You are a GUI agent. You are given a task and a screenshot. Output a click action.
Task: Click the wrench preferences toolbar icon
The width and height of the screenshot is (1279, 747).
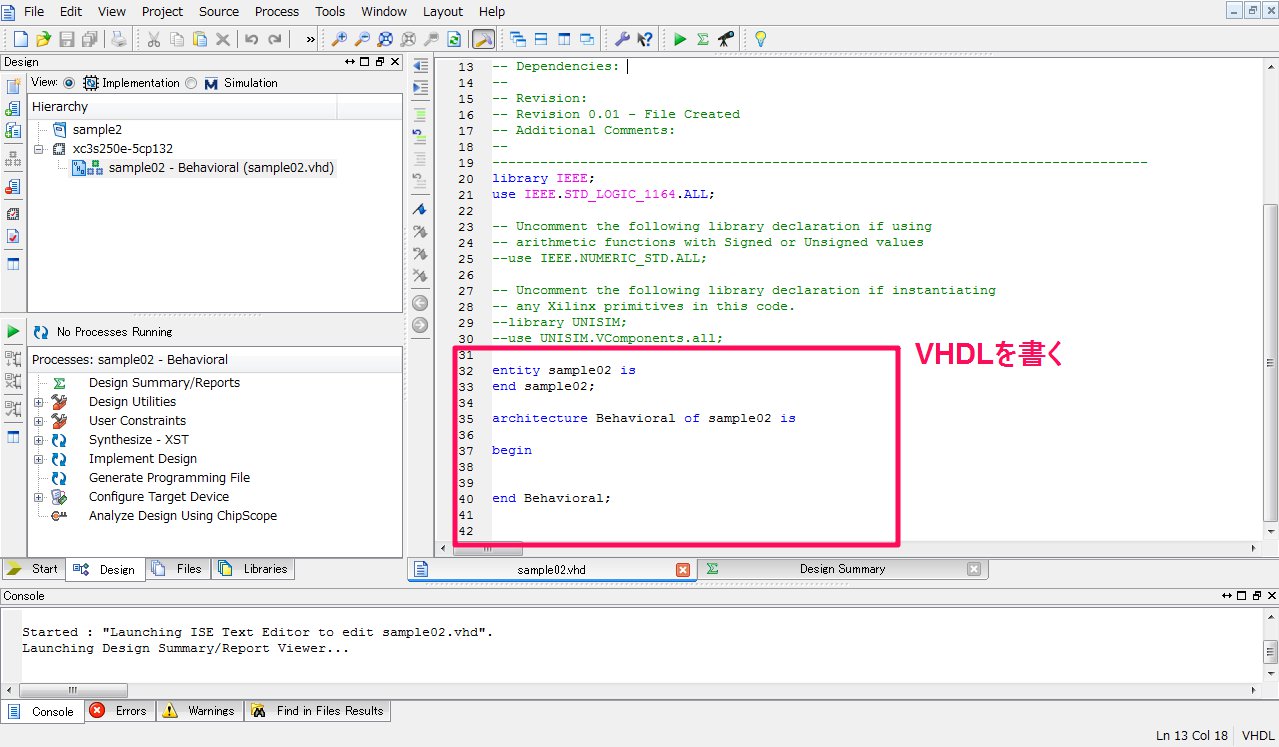pos(621,39)
